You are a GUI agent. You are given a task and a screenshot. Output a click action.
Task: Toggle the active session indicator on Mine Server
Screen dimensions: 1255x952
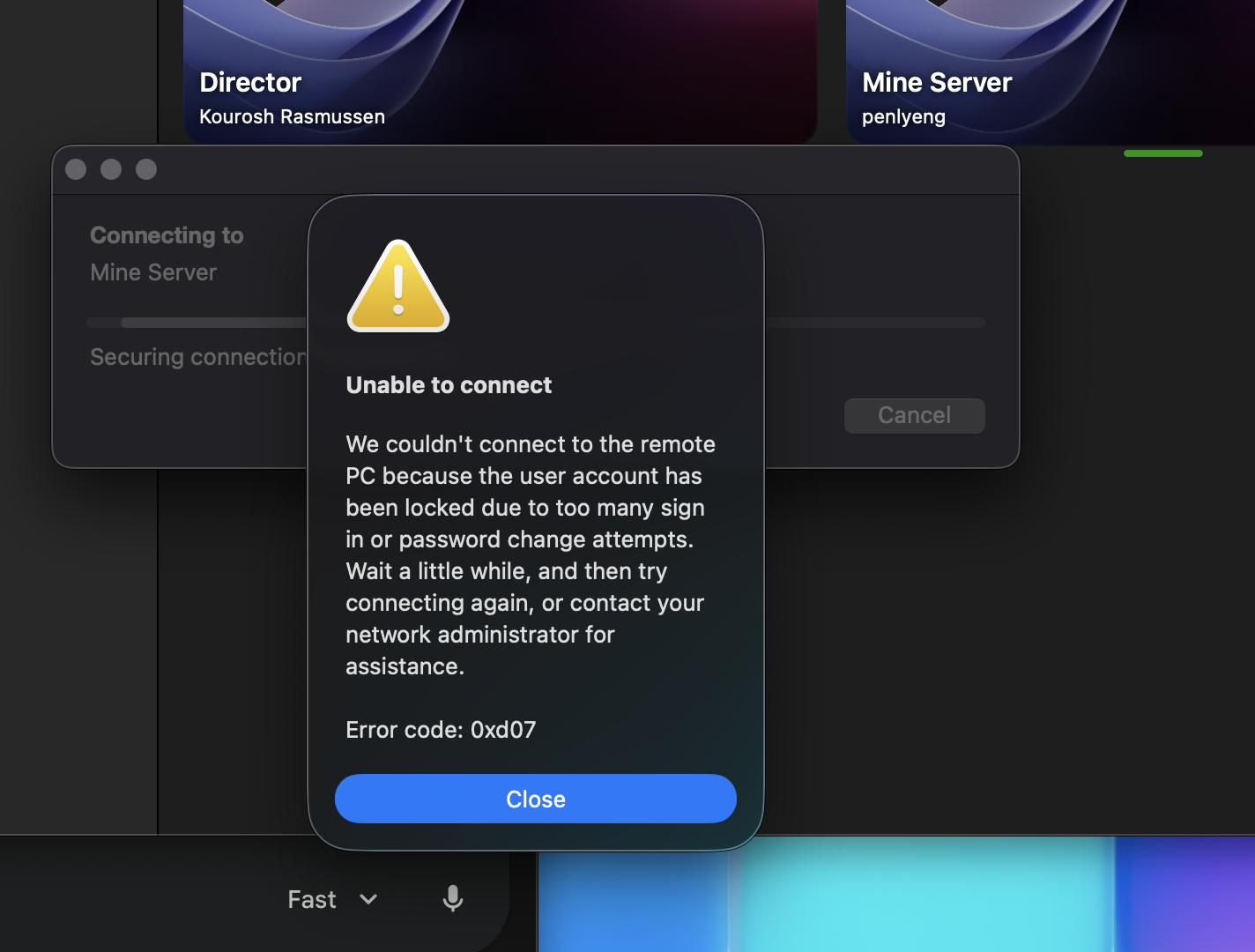tap(1163, 152)
